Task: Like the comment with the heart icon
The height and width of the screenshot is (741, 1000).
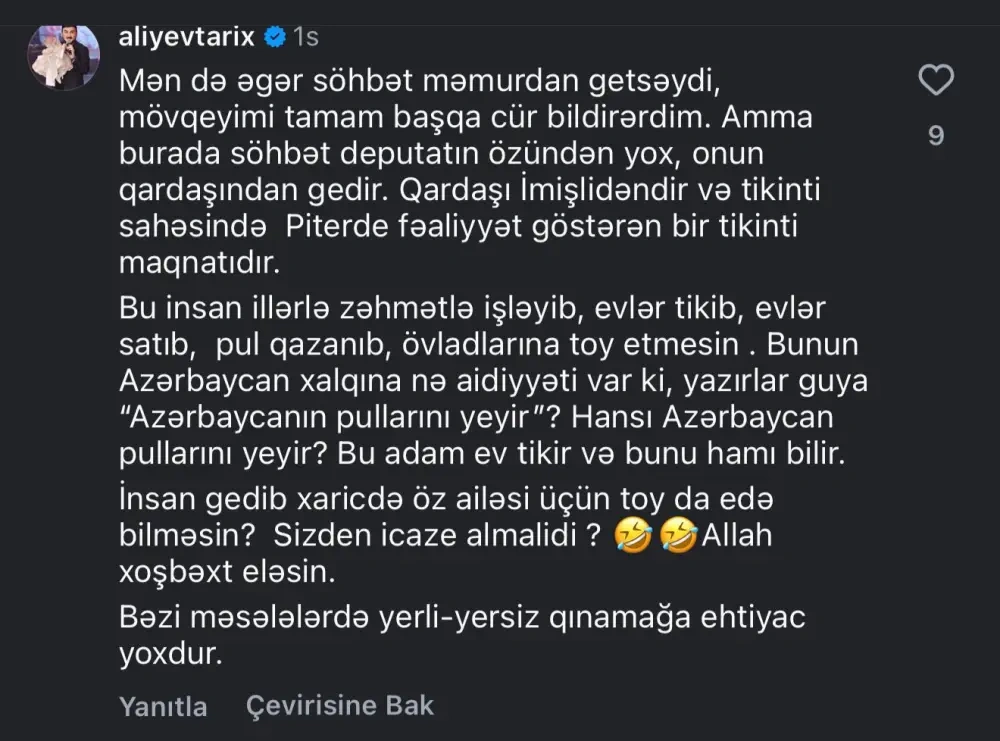Action: [x=936, y=80]
